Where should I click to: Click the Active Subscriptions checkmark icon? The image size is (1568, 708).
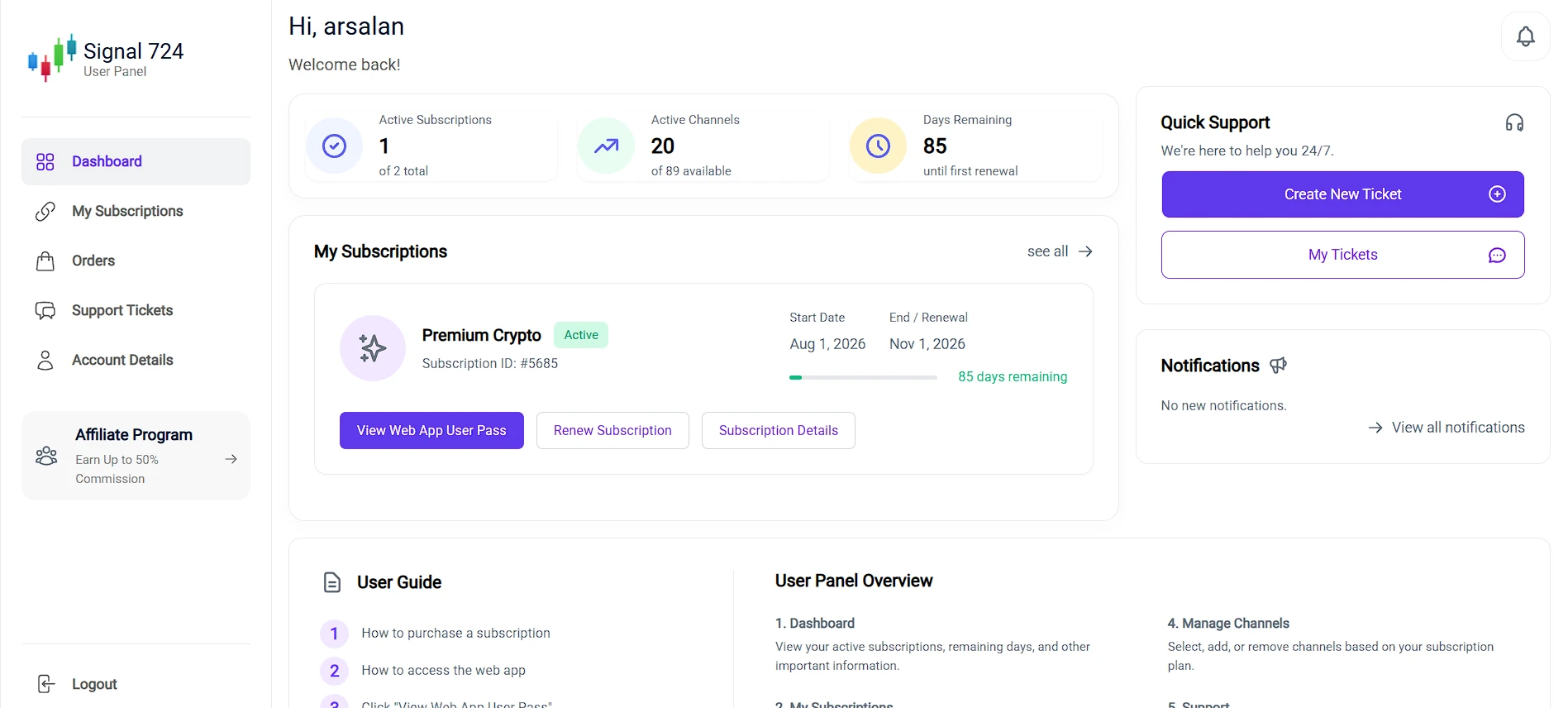point(334,146)
